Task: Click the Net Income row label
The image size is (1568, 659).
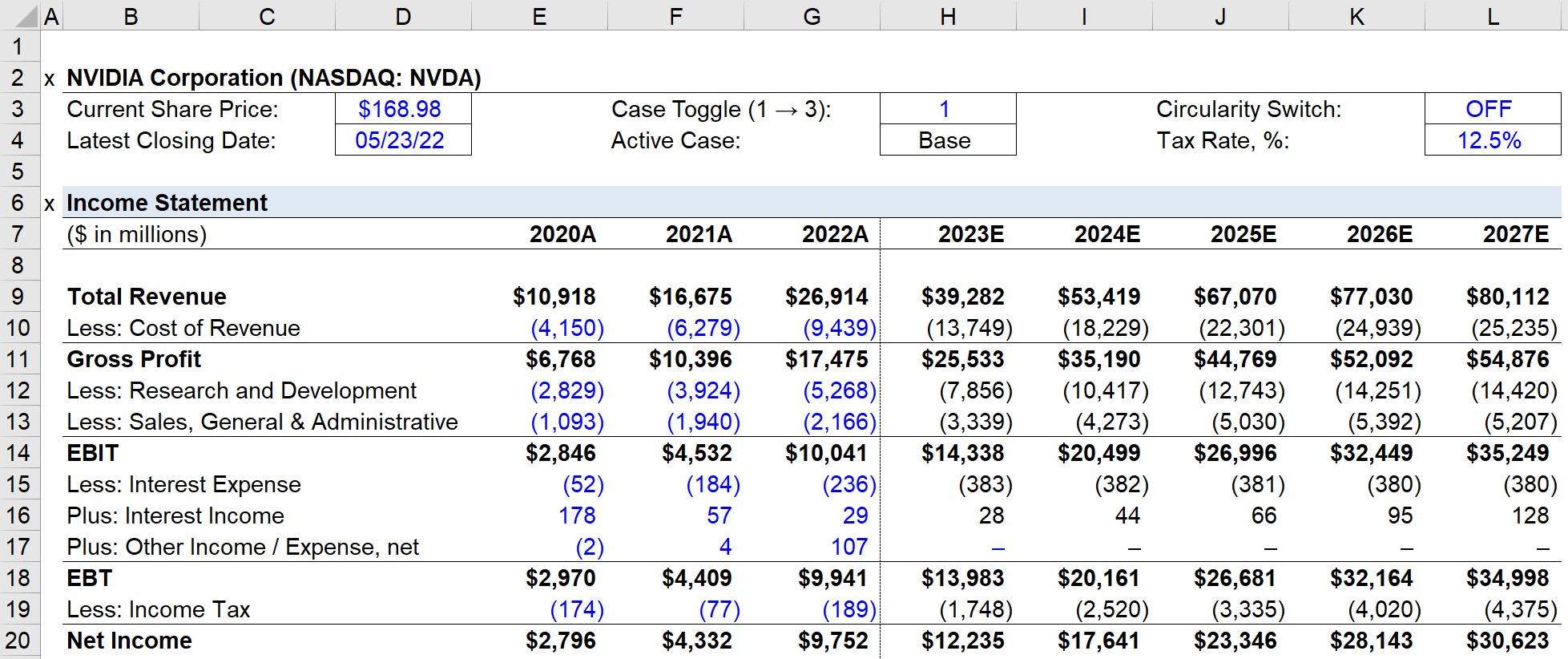Action: pyautogui.click(x=129, y=641)
